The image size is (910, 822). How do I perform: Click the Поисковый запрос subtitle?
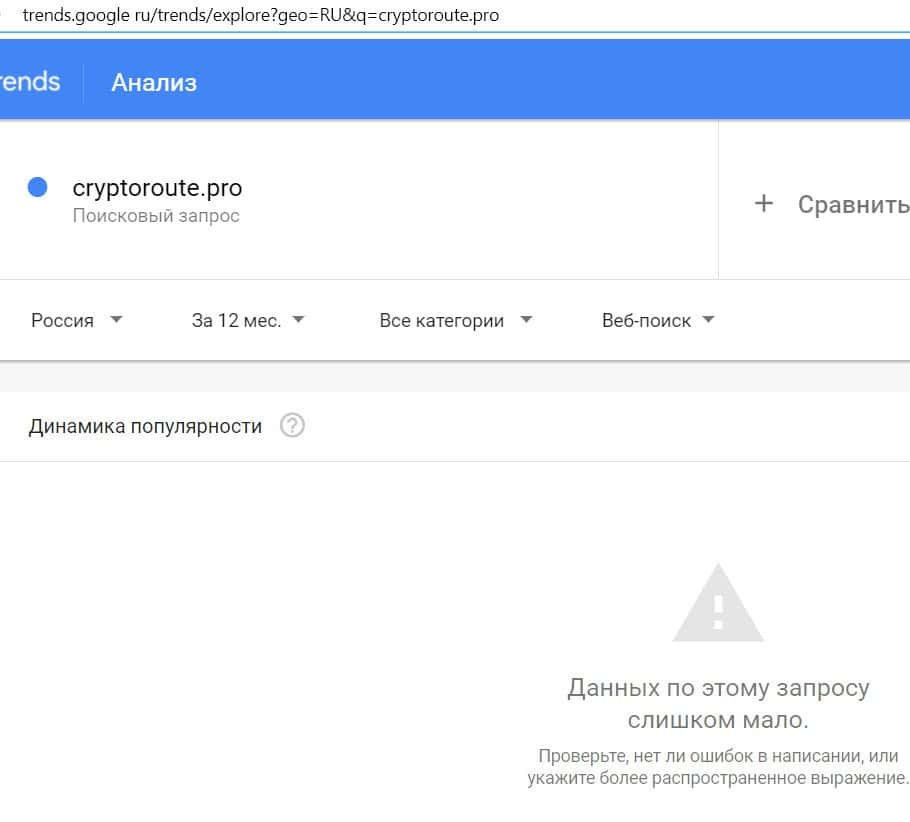click(156, 216)
